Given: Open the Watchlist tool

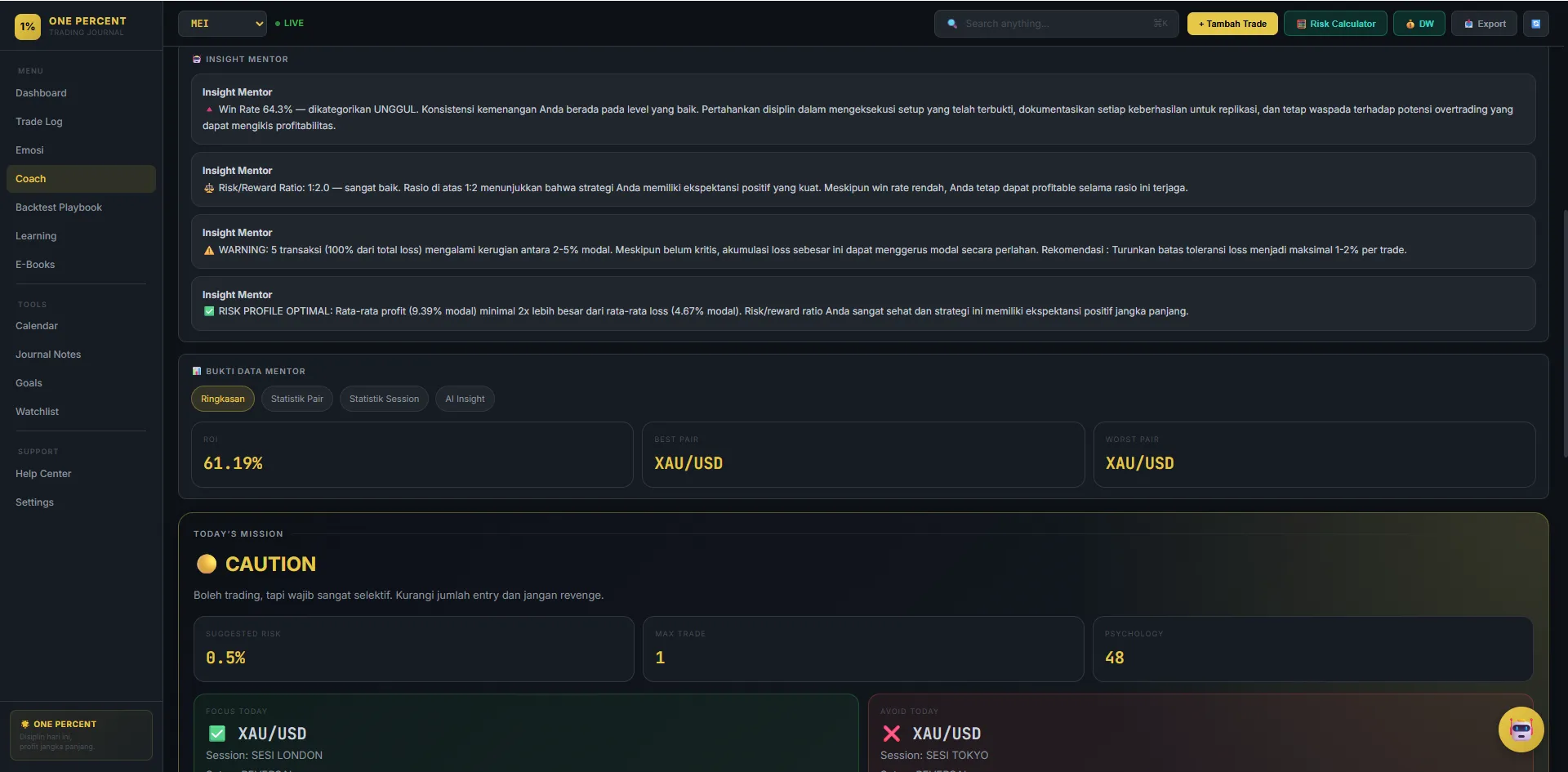Looking at the screenshot, I should 81,412.
